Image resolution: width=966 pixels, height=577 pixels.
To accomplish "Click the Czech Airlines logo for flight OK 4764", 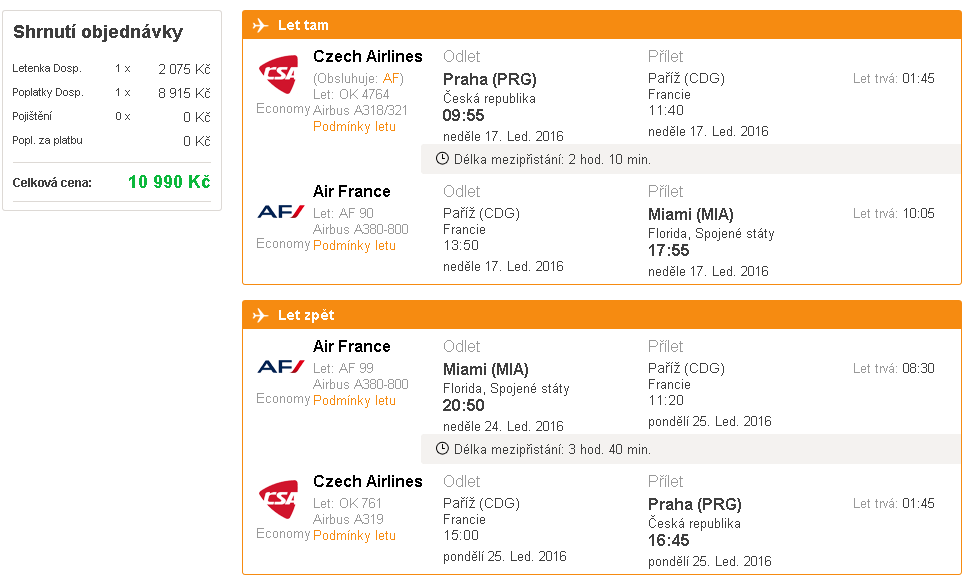I will [278, 74].
